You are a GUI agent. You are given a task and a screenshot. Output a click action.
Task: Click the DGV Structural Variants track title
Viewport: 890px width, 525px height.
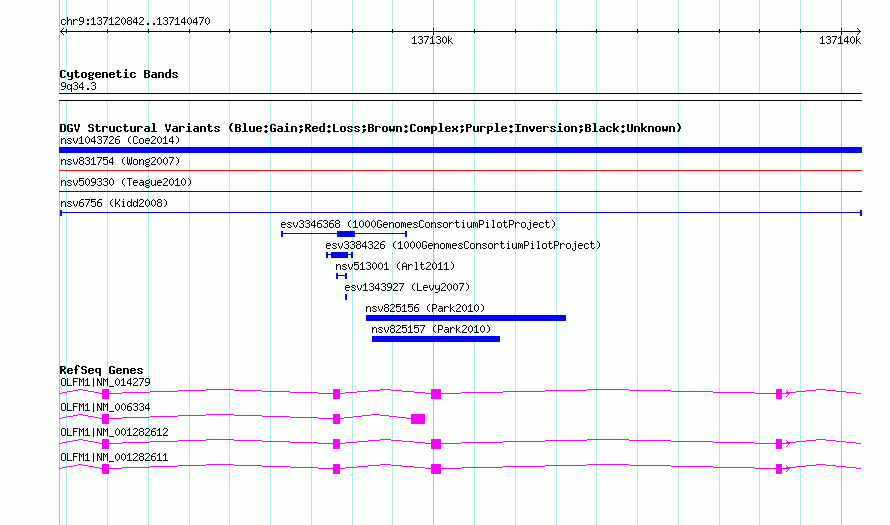[x=371, y=128]
